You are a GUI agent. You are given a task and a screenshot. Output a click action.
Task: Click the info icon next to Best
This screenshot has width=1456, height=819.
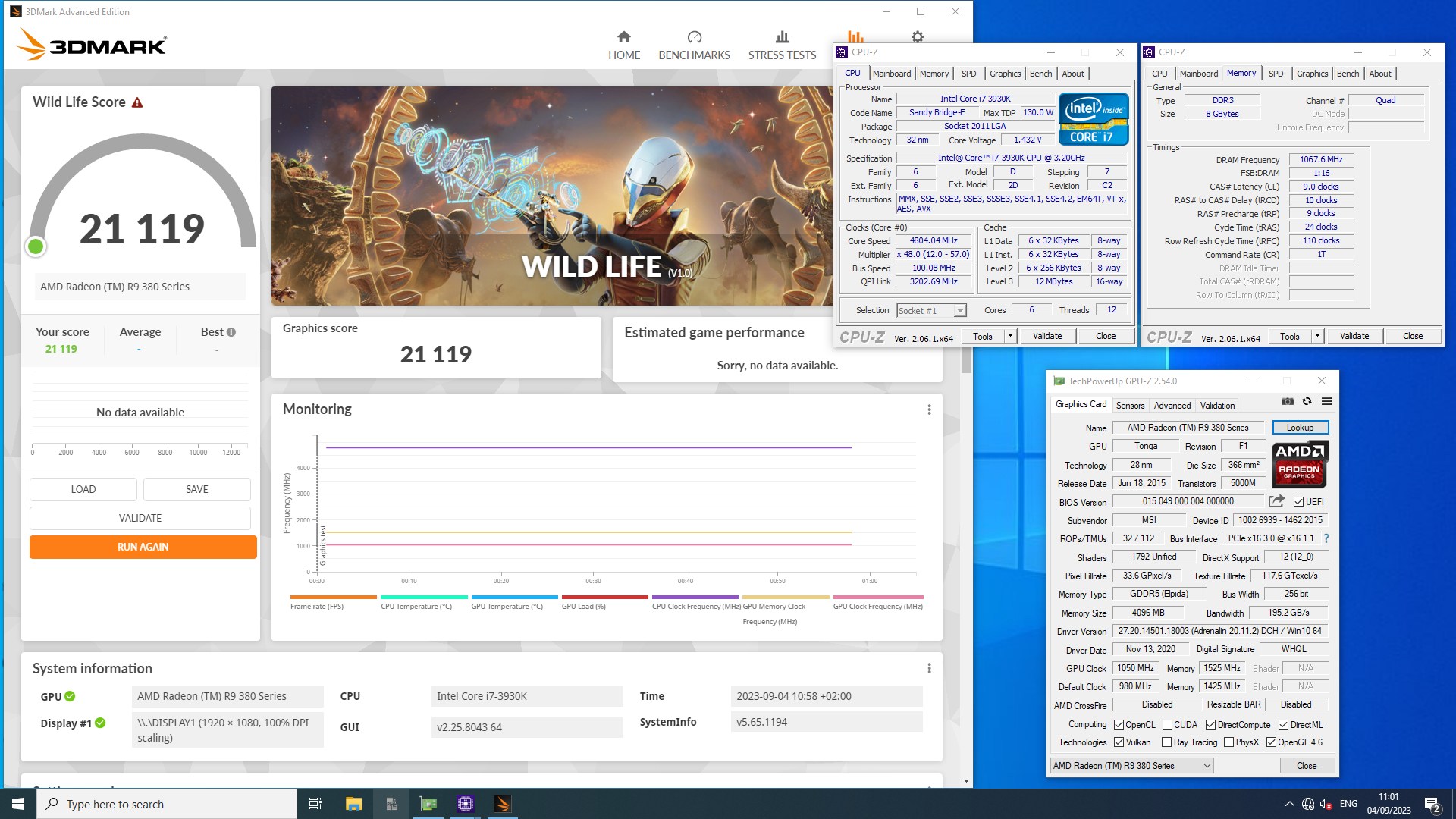[231, 332]
